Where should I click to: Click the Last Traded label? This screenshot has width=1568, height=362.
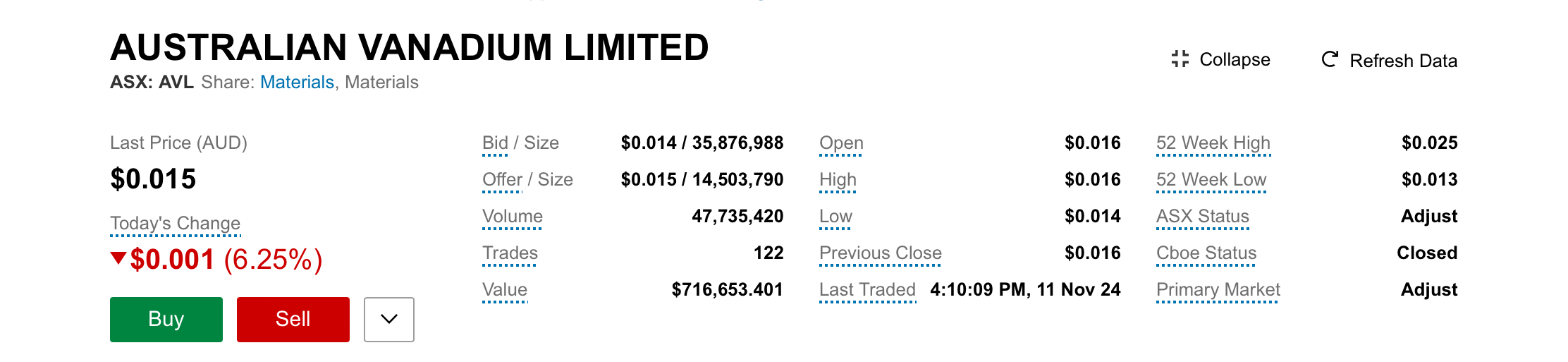click(867, 290)
